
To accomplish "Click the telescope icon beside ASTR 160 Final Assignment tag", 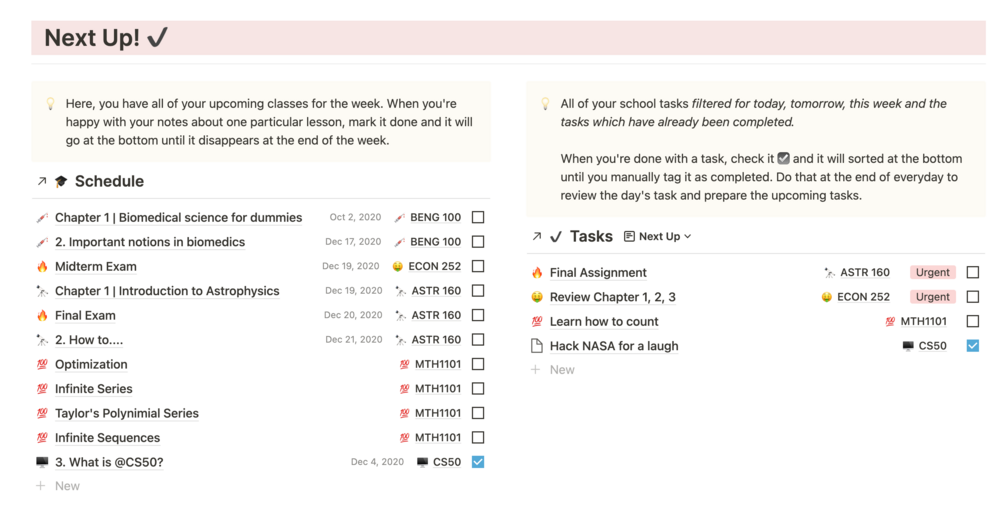I will point(829,272).
